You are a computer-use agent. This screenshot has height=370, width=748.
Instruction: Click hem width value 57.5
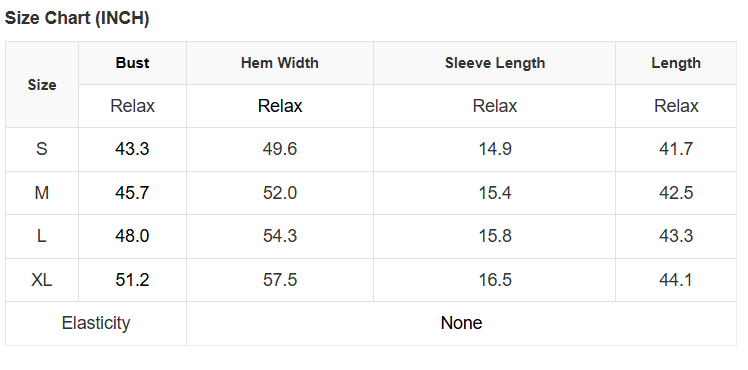click(x=280, y=280)
